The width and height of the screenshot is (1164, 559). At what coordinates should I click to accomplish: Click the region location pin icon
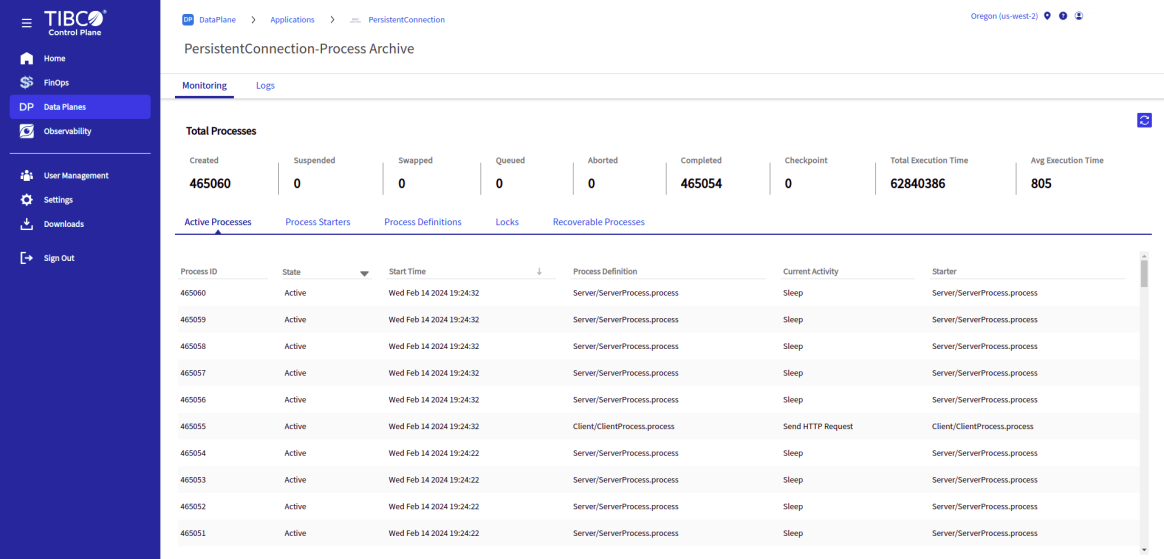pyautogui.click(x=1047, y=16)
